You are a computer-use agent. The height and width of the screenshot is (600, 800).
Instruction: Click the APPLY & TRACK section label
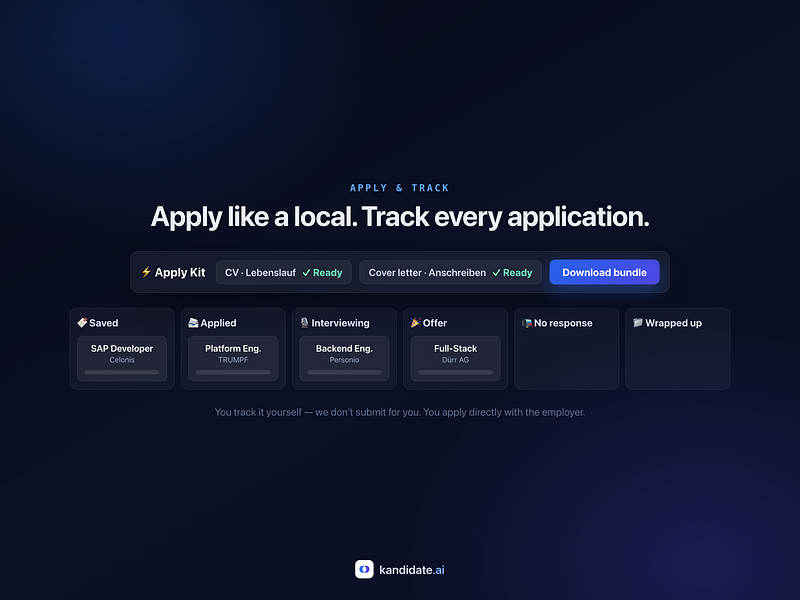[399, 188]
